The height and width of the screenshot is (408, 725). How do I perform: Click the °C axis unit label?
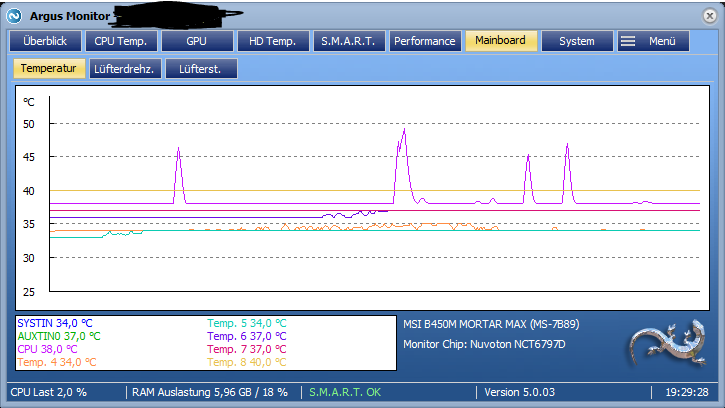click(x=29, y=102)
